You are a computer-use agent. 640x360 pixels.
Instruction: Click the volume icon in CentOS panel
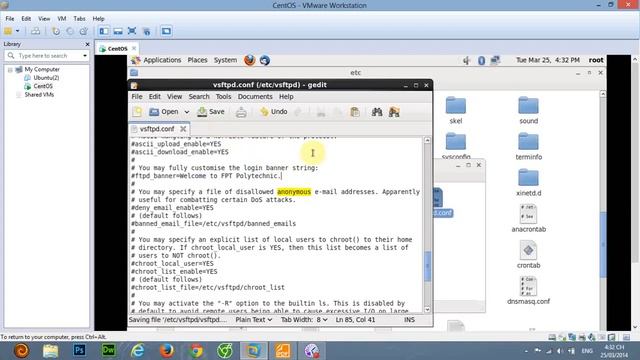point(467,60)
